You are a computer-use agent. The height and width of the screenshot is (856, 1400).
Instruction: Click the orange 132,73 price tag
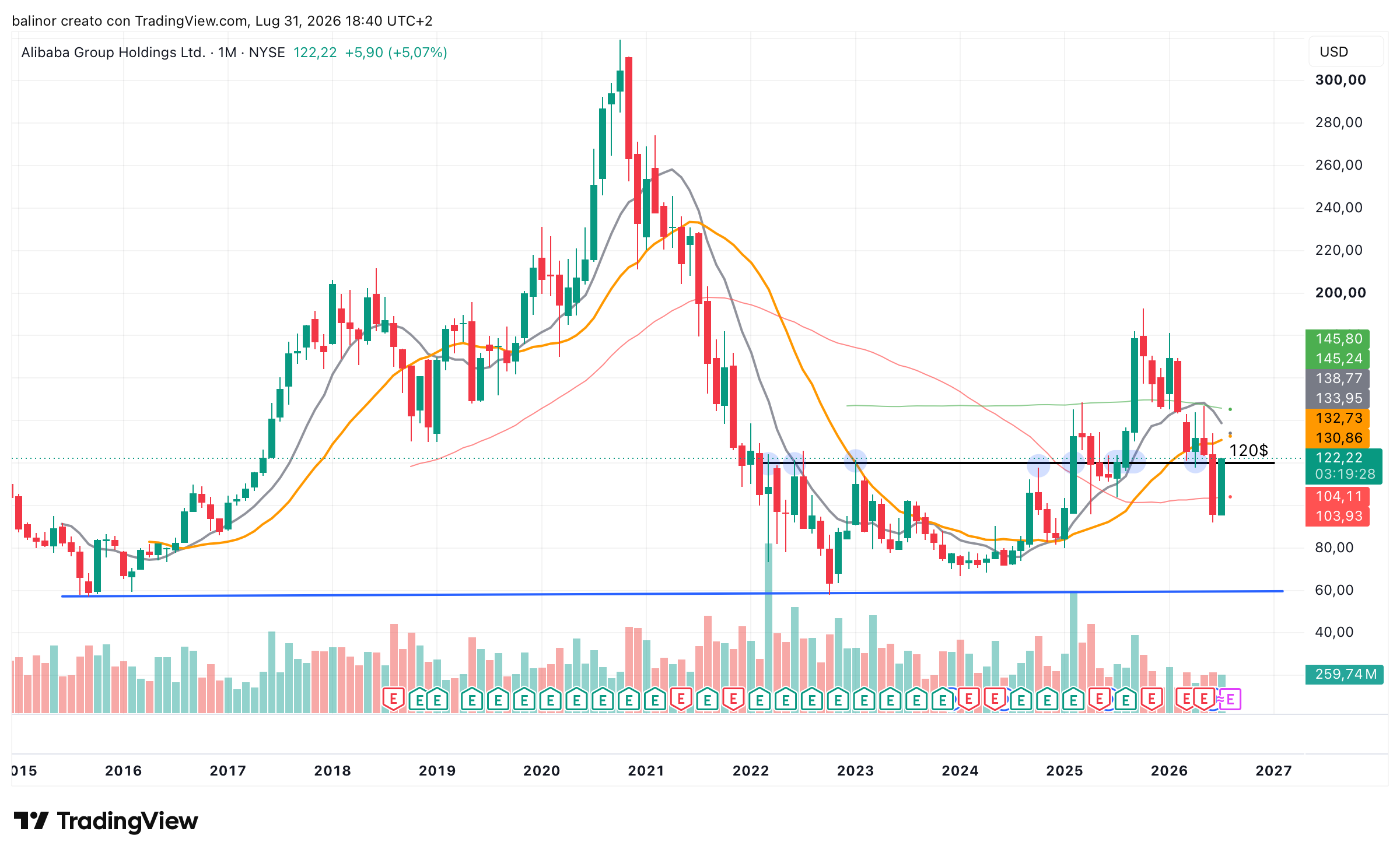click(x=1337, y=418)
